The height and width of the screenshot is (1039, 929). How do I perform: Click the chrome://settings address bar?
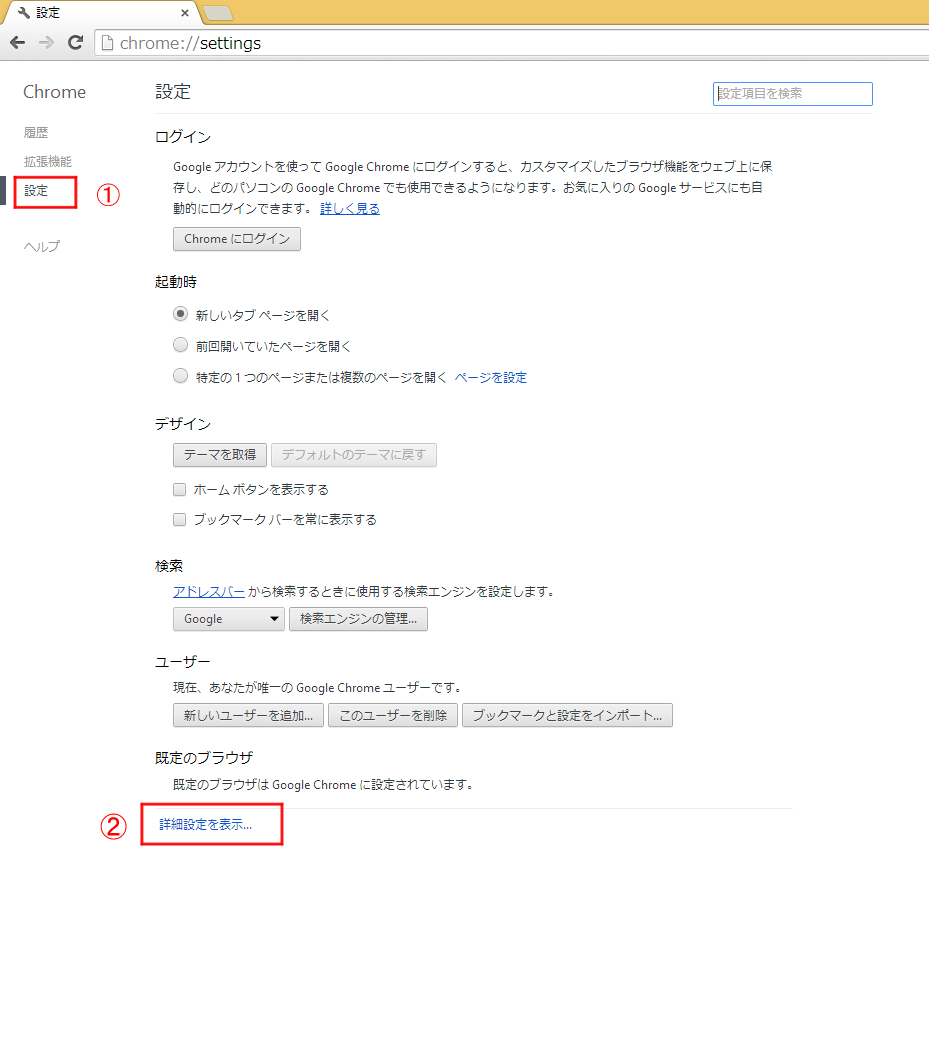[x=512, y=43]
